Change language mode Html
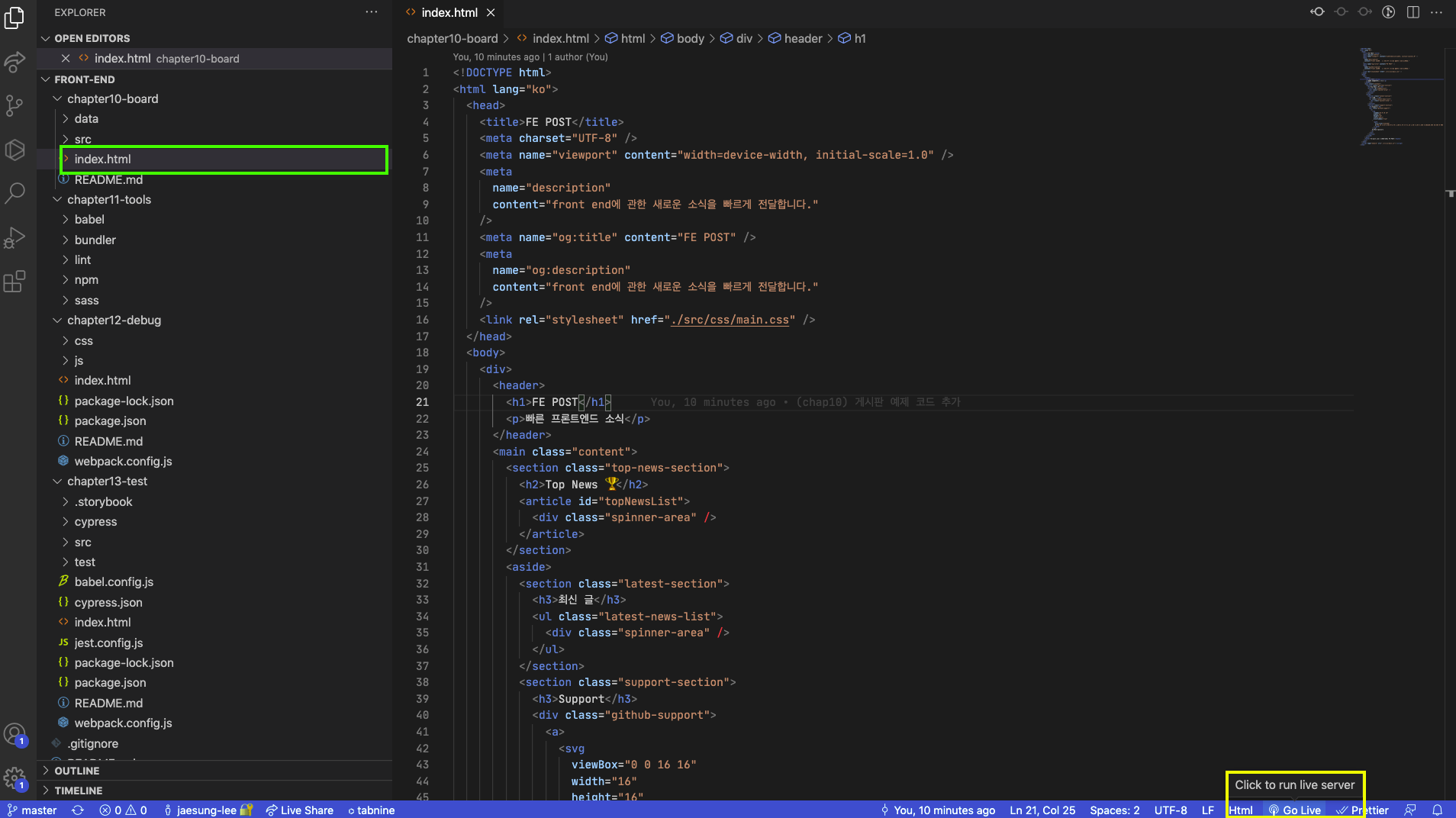1456x818 pixels. 1241,810
